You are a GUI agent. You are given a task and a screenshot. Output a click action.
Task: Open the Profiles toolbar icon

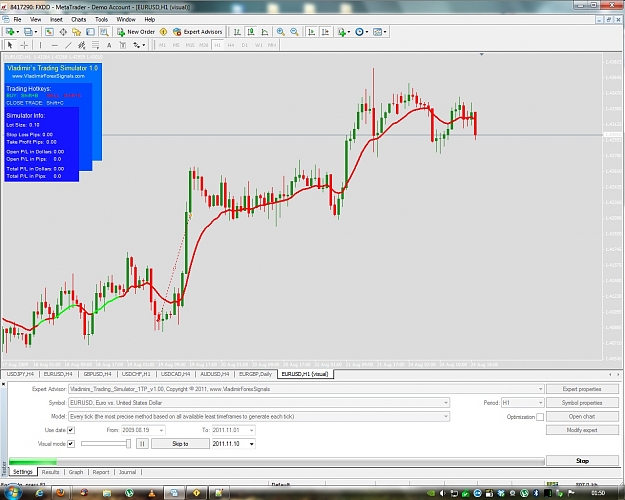click(28, 32)
